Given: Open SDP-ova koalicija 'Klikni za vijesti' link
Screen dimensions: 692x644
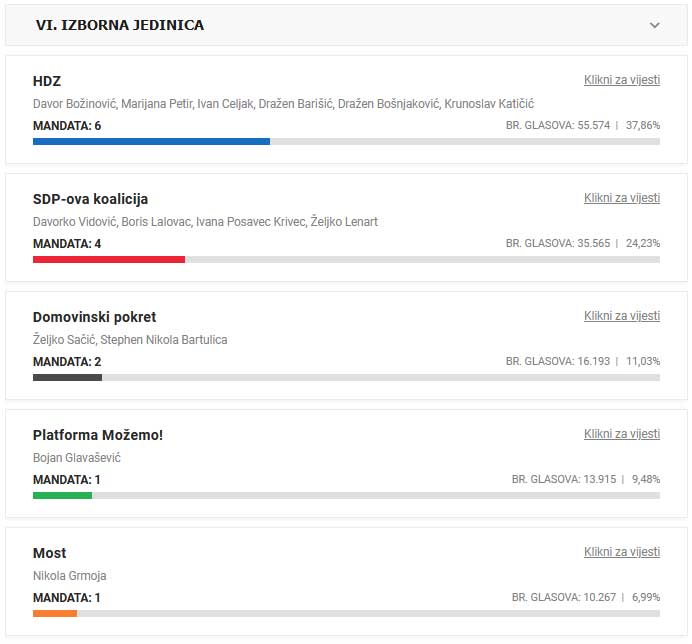Looking at the screenshot, I should (x=621, y=198).
